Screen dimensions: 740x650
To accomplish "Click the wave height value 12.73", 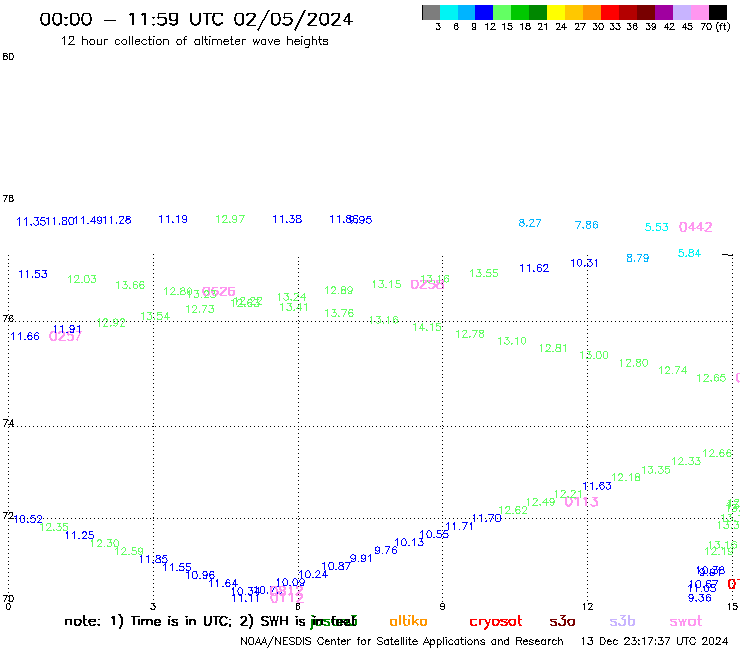I will pos(200,309).
